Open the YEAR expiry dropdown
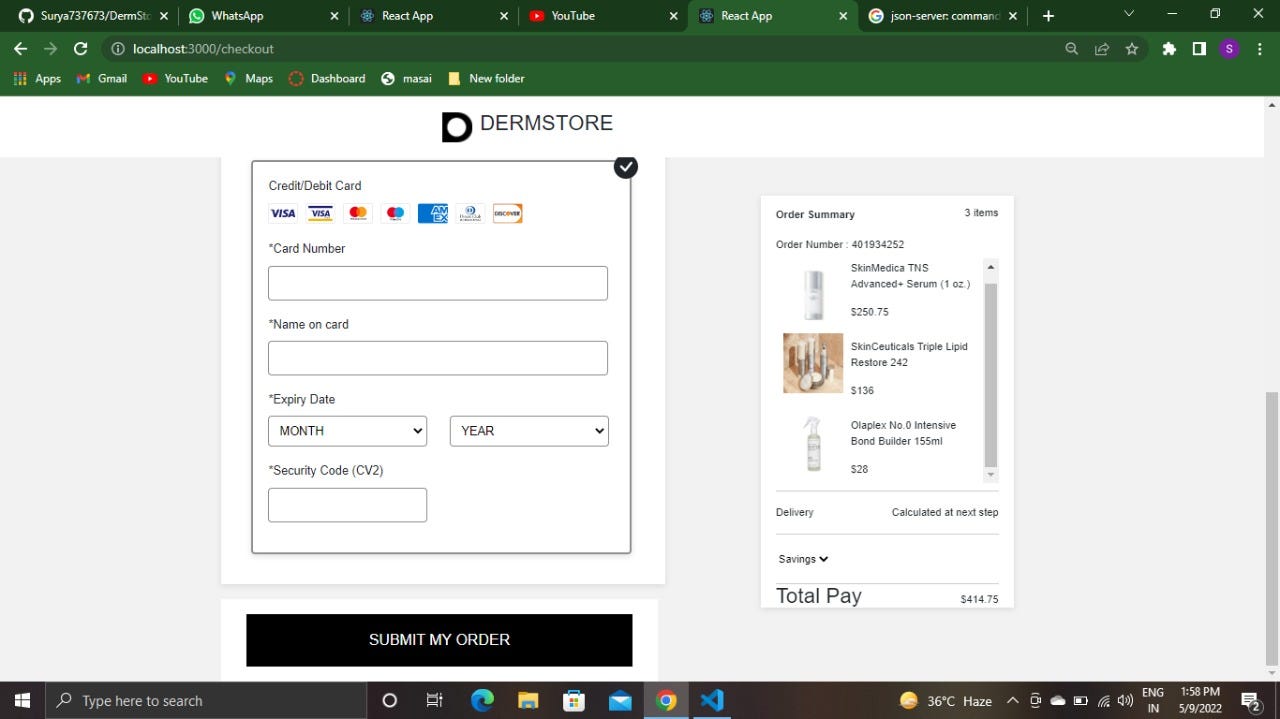 (529, 431)
